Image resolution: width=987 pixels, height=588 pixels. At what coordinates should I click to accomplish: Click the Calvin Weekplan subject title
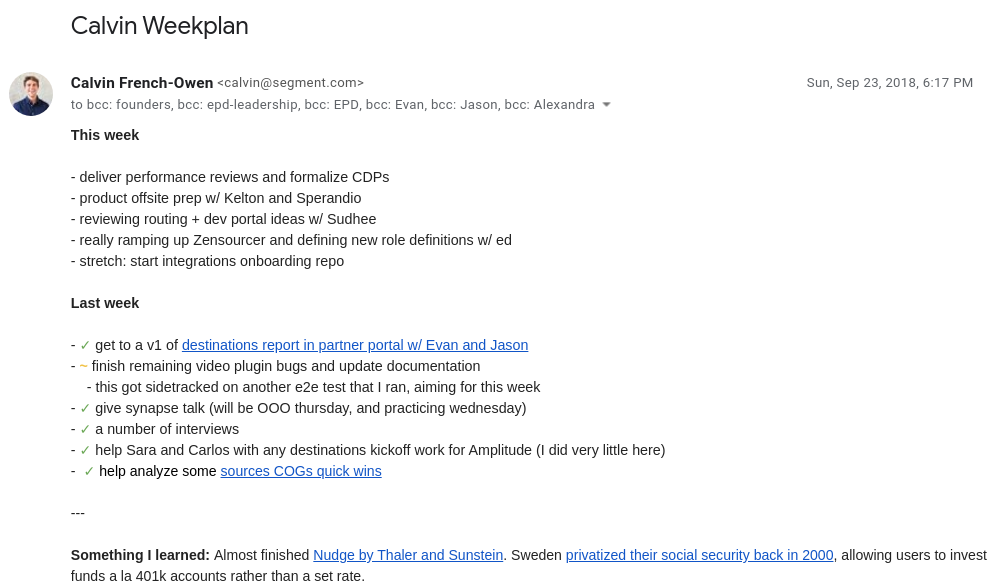pos(159,26)
